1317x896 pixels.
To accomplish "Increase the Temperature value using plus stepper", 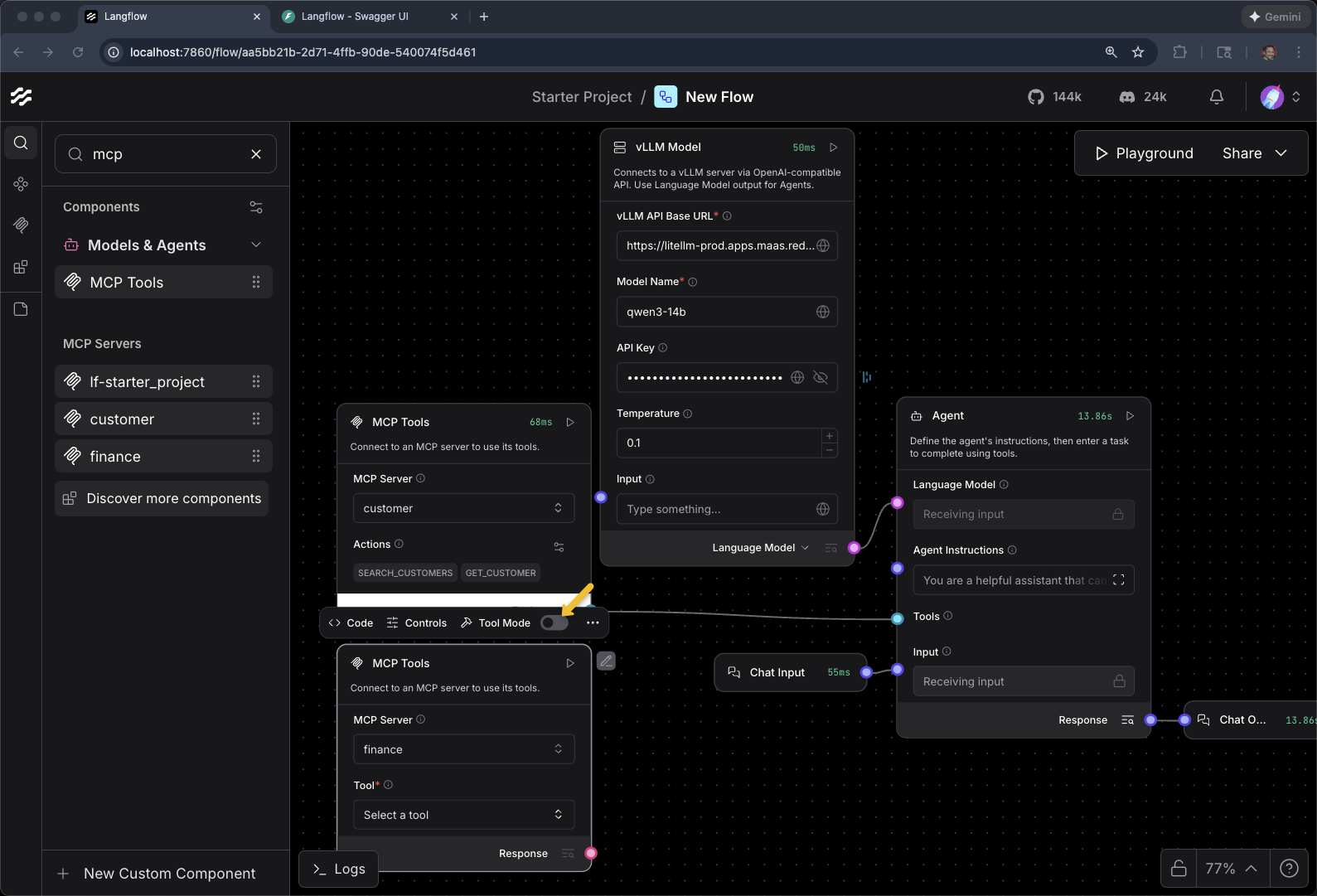I will 829,436.
